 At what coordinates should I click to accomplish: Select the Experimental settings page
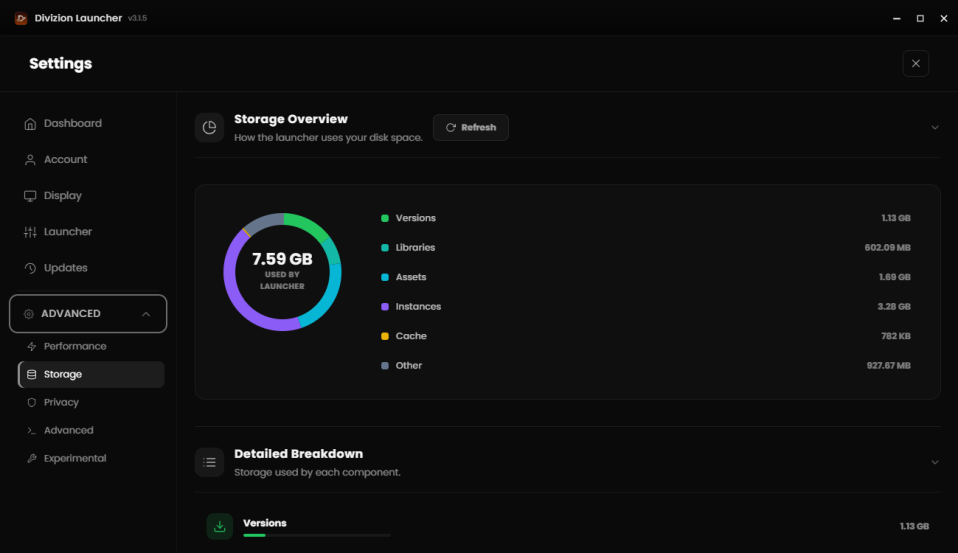point(75,458)
